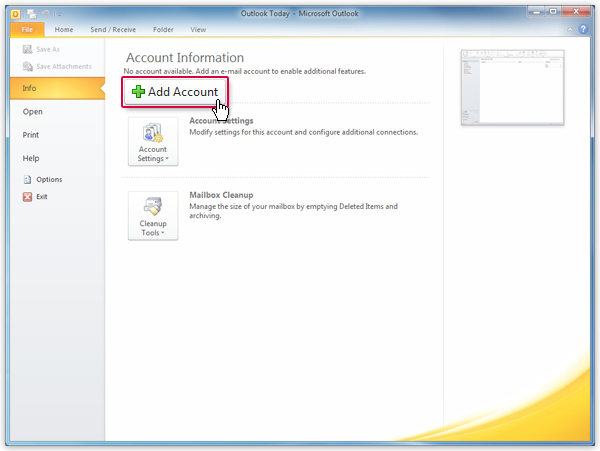Click the Save Attachments icon

(27, 67)
